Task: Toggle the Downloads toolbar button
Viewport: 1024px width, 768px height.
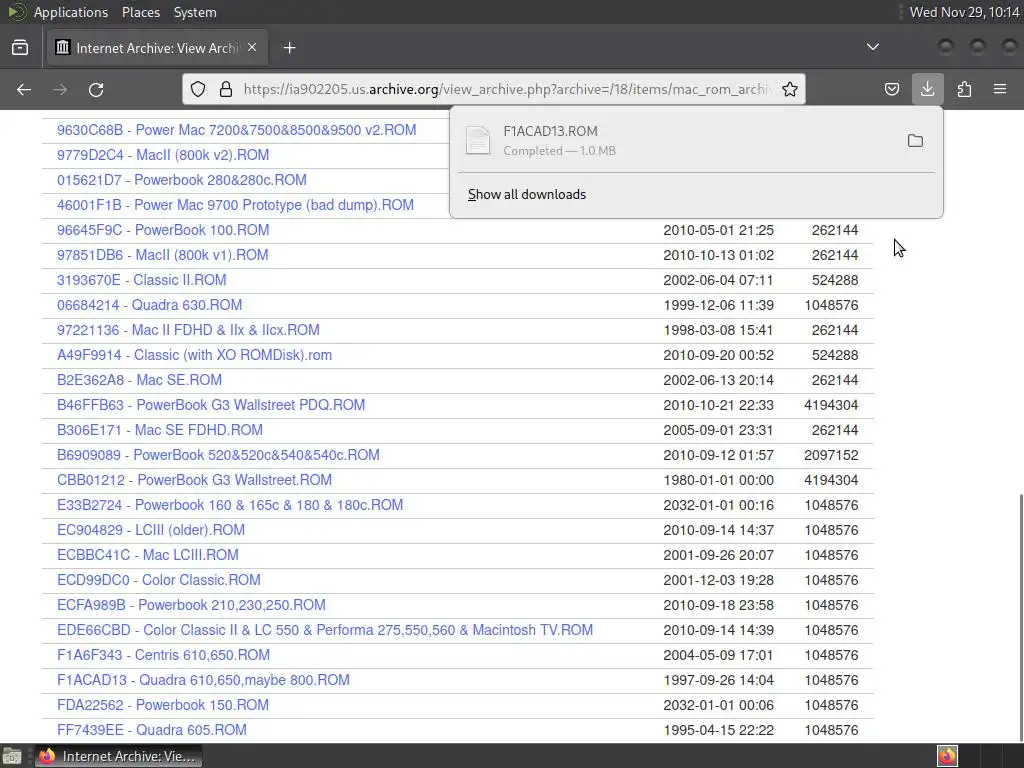Action: (927, 89)
